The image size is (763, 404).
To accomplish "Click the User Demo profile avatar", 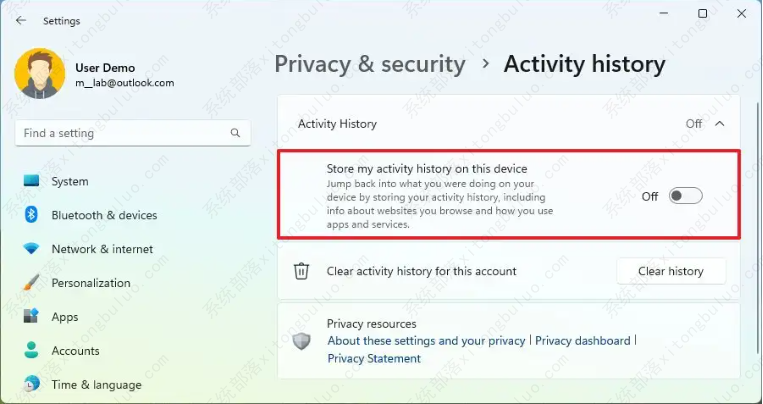I will (40, 75).
